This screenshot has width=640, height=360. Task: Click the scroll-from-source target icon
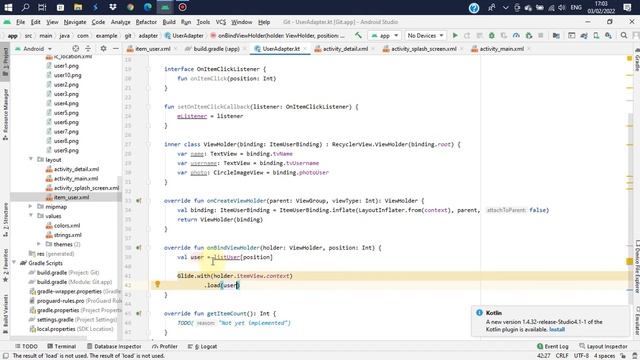[76, 49]
